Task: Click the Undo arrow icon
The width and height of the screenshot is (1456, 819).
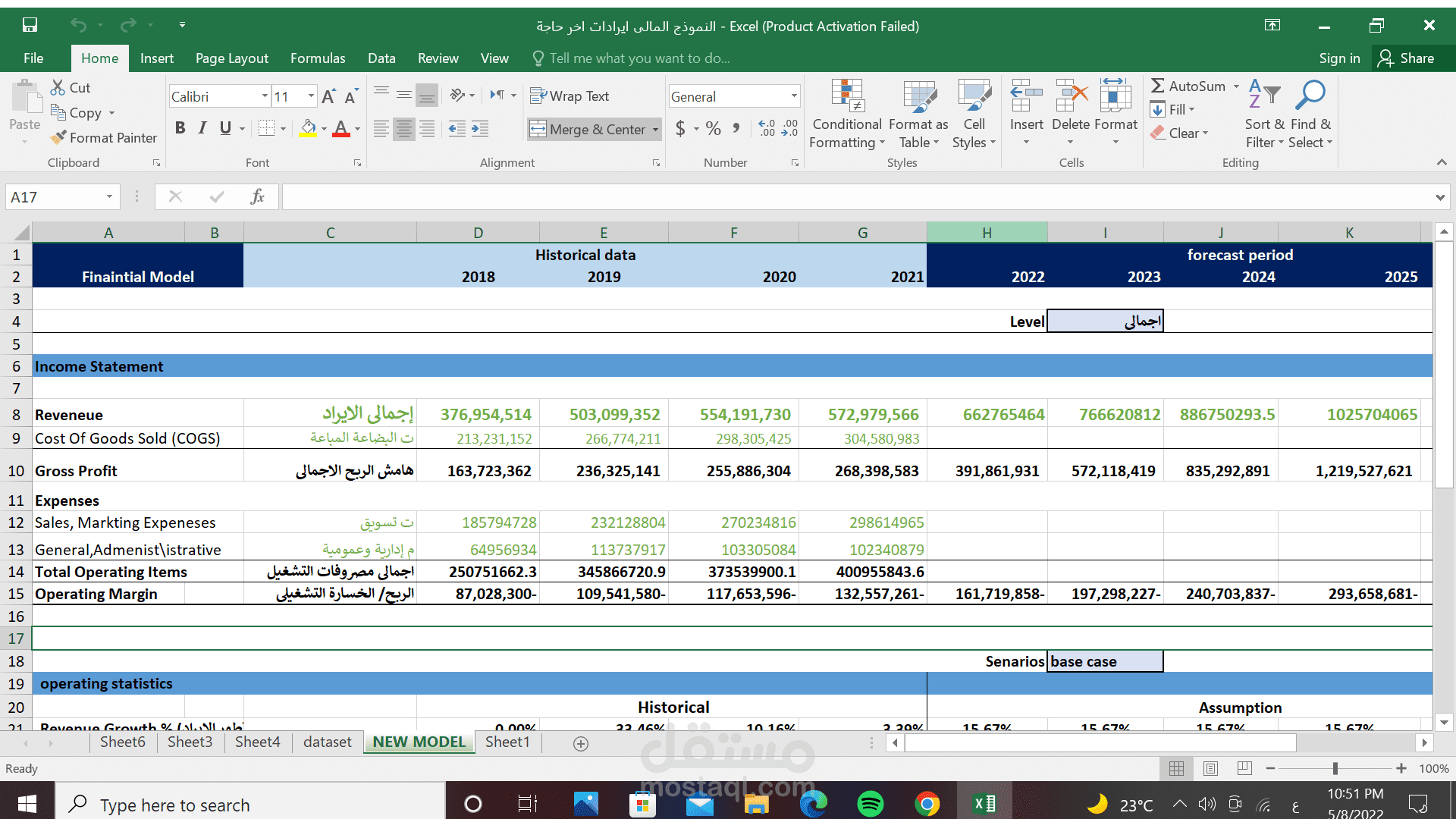Action: 78,25
